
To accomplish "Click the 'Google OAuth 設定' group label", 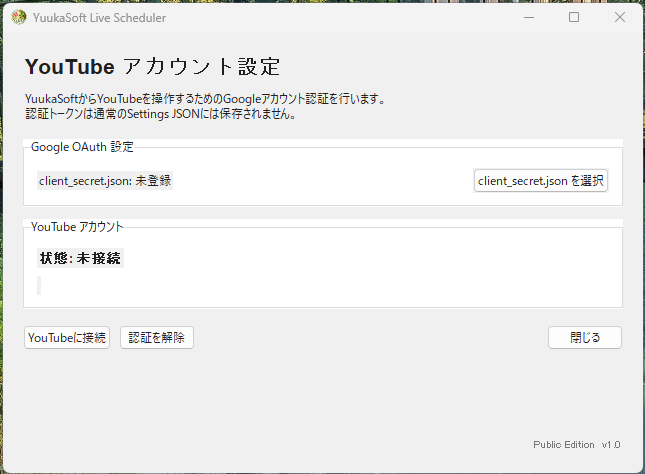I will pyautogui.click(x=82, y=147).
